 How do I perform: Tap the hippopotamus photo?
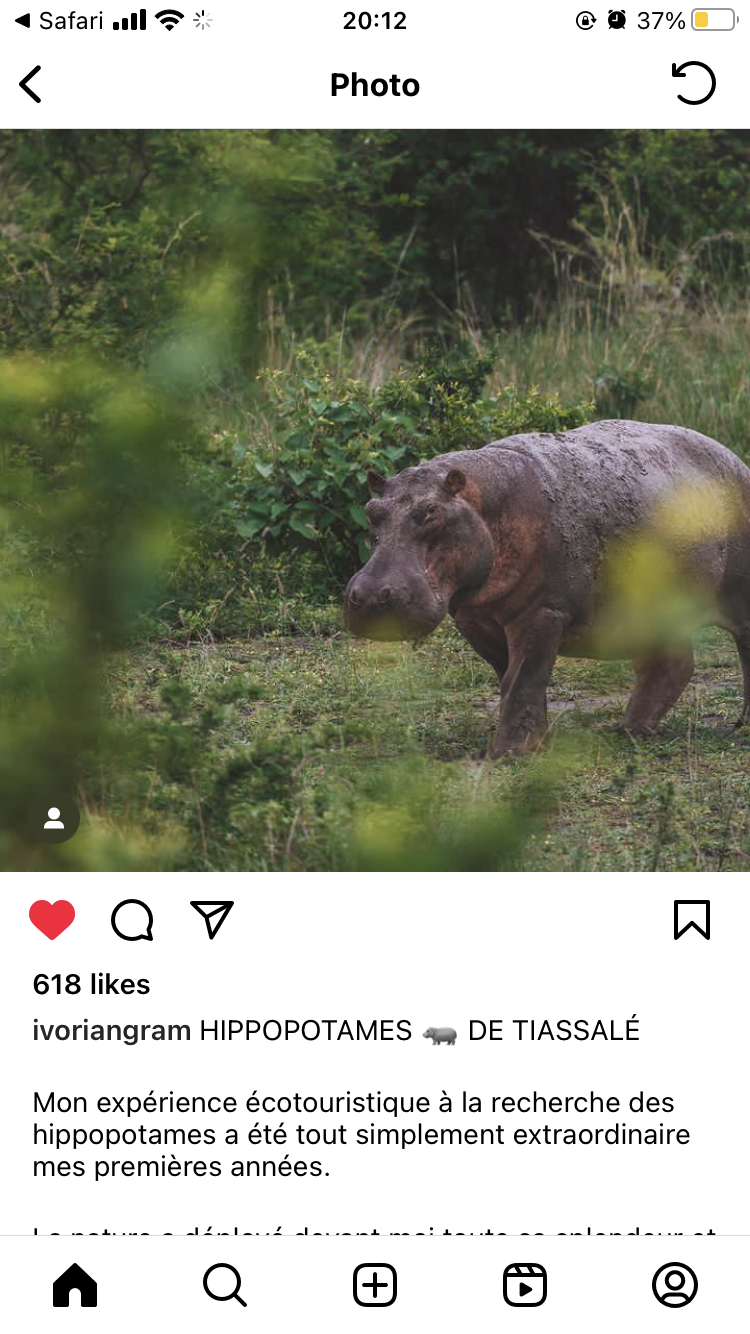(375, 500)
